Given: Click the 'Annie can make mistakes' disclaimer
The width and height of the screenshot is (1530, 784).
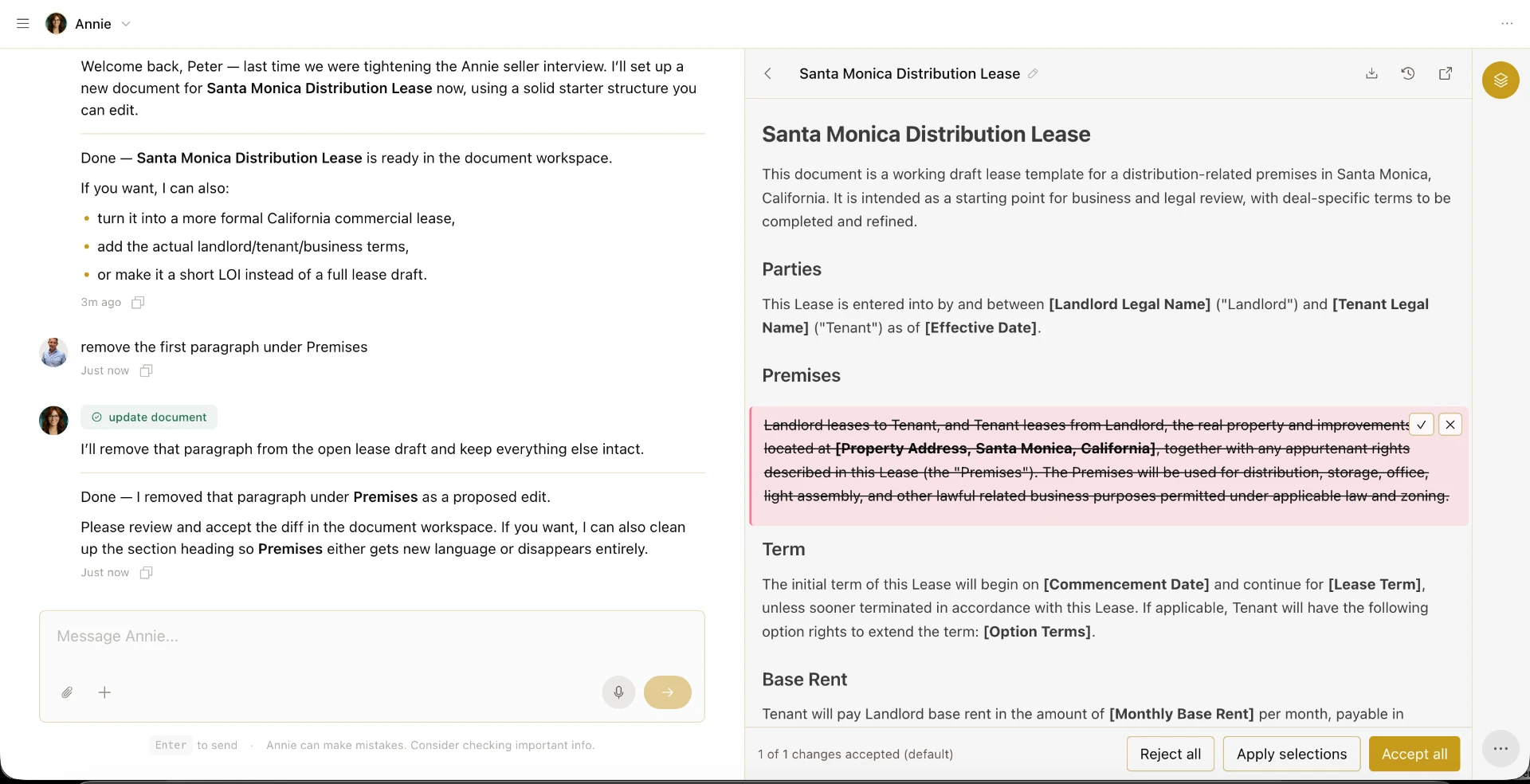Looking at the screenshot, I should pyautogui.click(x=430, y=745).
